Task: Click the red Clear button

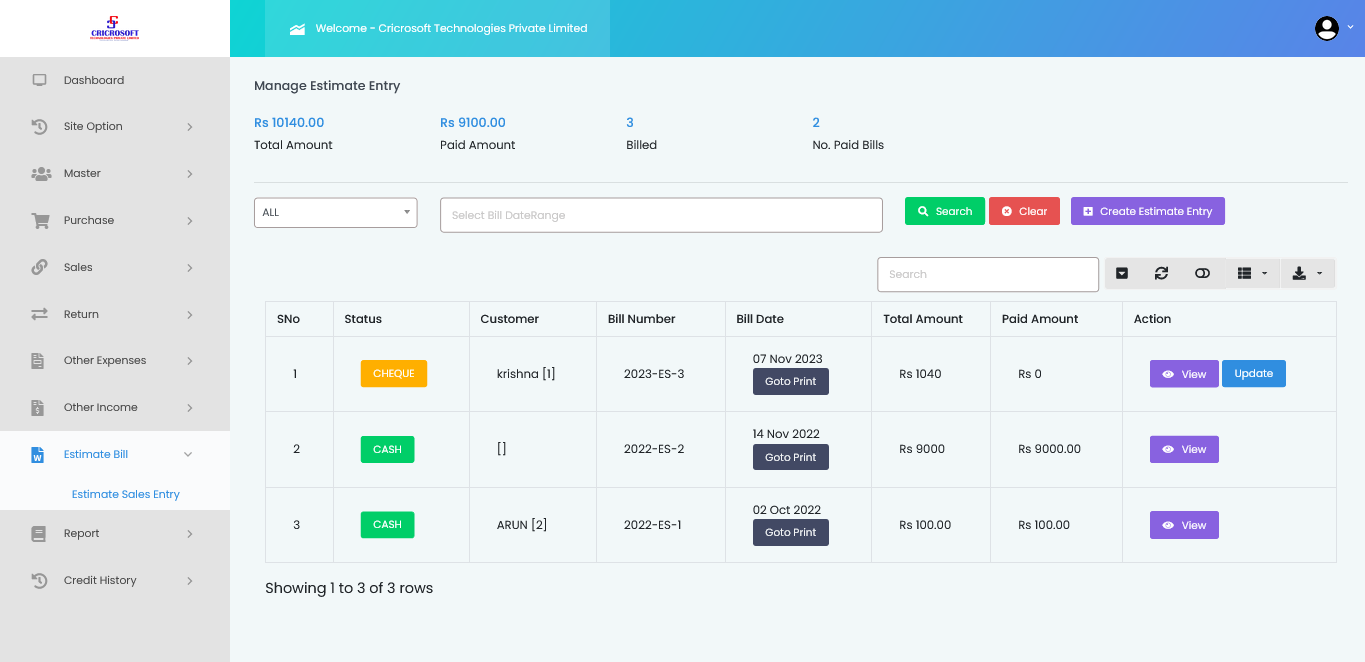Action: click(x=1024, y=211)
